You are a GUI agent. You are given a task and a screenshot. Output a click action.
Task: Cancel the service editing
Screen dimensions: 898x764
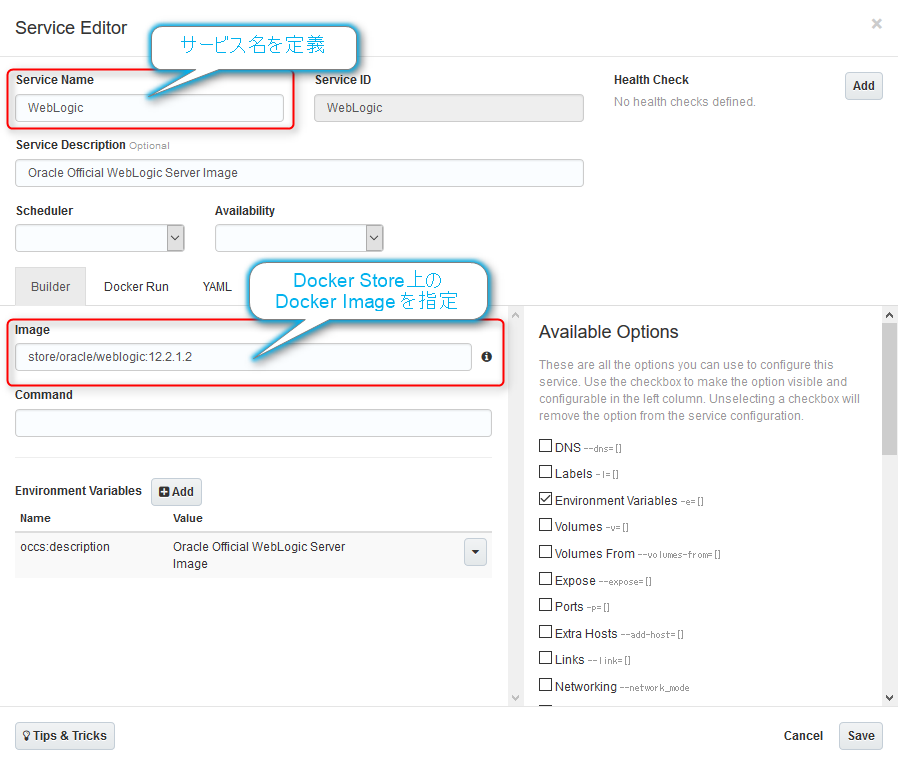coord(803,736)
